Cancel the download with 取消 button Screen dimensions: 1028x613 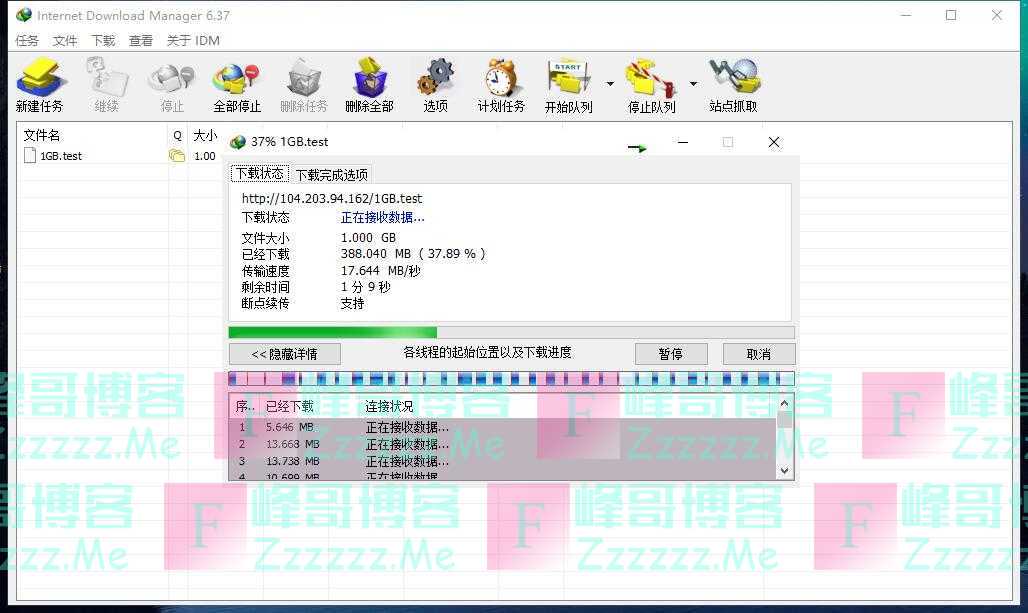[758, 354]
